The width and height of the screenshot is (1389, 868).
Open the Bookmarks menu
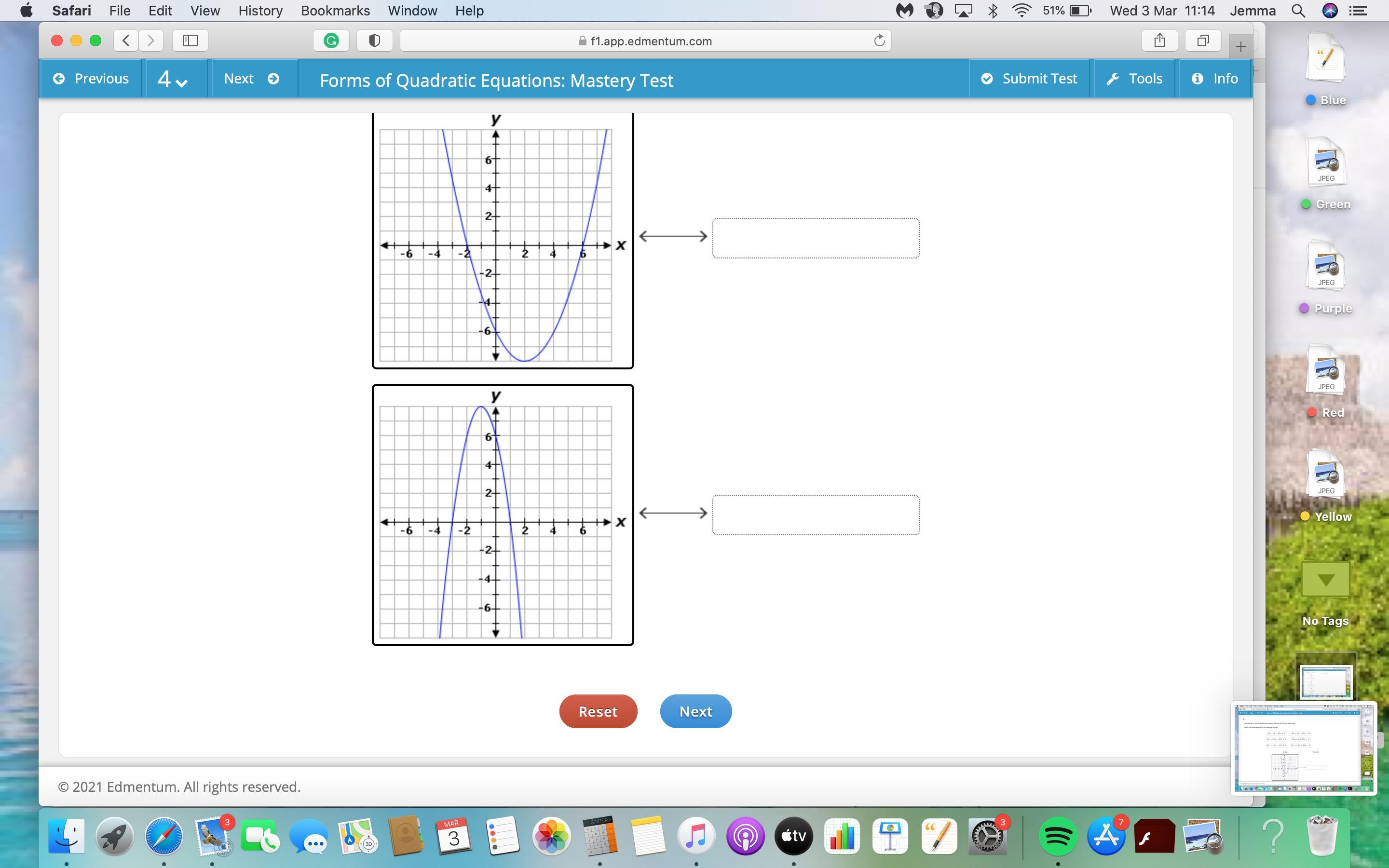335,11
